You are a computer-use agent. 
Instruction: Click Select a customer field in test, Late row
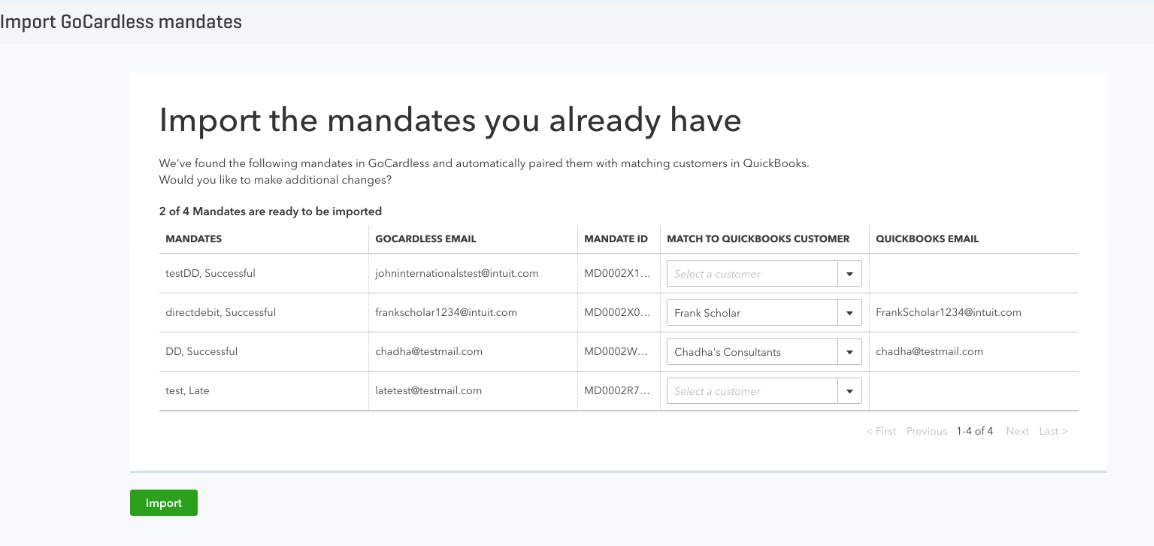pos(752,391)
